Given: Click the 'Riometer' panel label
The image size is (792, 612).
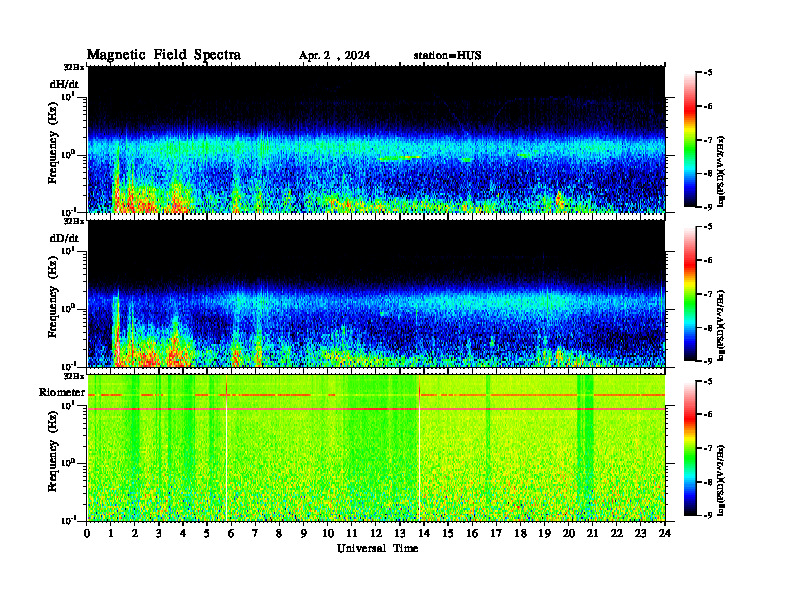Looking at the screenshot, I should 62,392.
